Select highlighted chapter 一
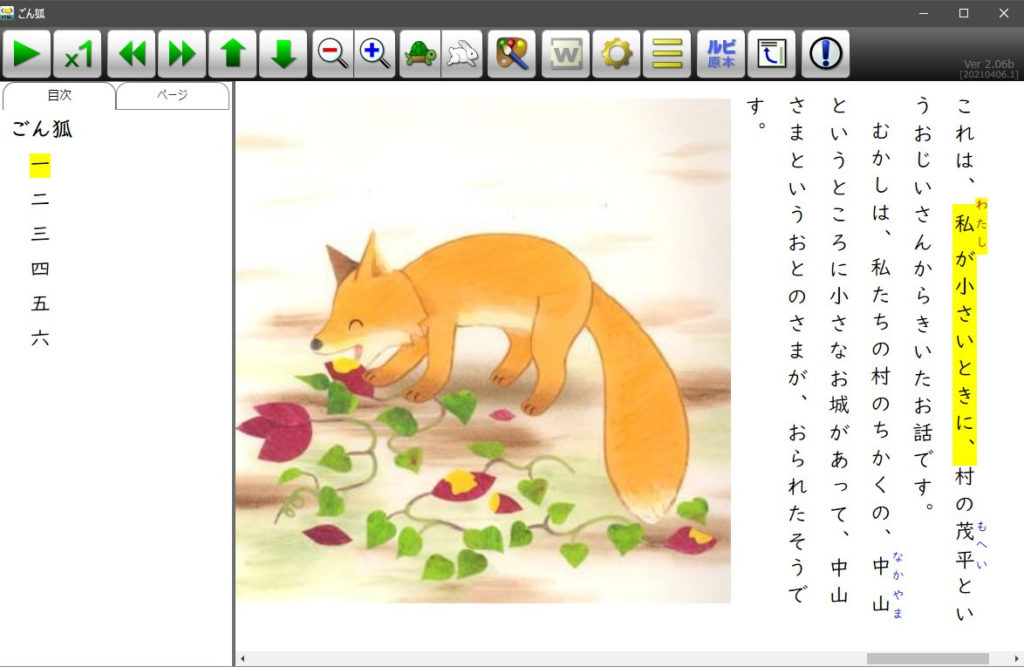1024x667 pixels. (x=40, y=165)
